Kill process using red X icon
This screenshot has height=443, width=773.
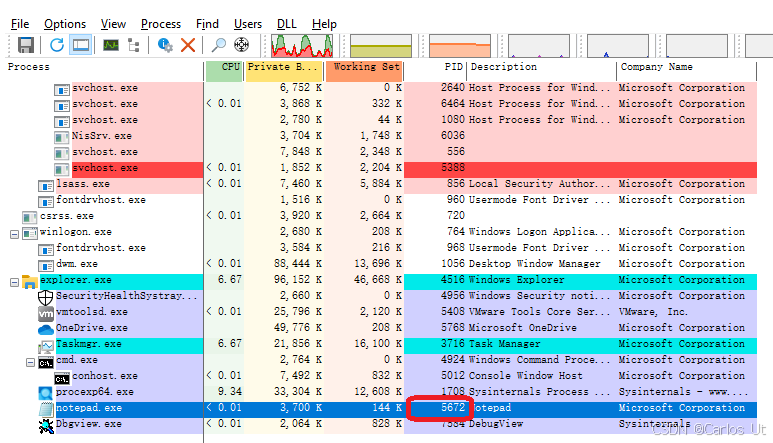coord(188,45)
